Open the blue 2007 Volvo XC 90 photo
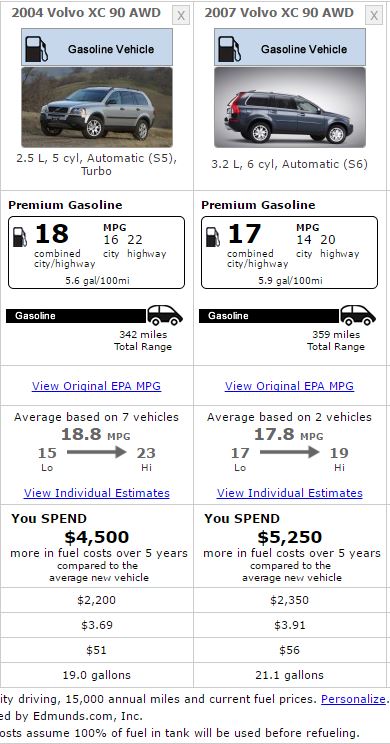This screenshot has width=390, height=744. pos(290,107)
